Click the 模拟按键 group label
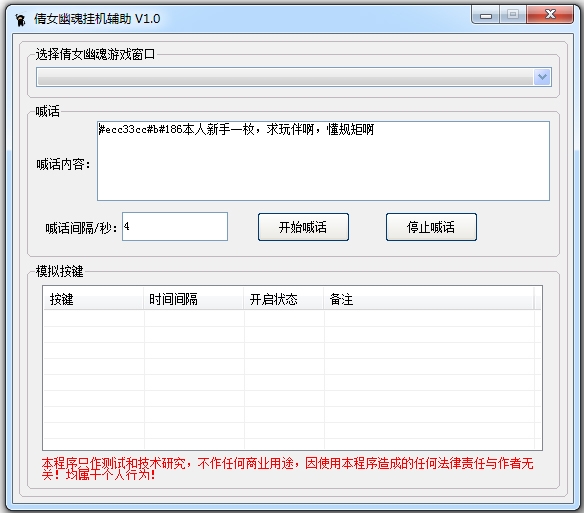 [59, 271]
